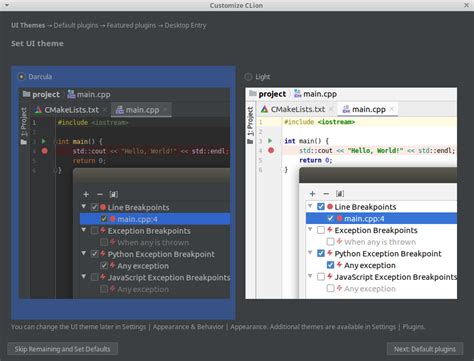Click main.cpp breadcrumb file icon in Darcula preview
This screenshot has width=474, height=361.
[x=71, y=94]
